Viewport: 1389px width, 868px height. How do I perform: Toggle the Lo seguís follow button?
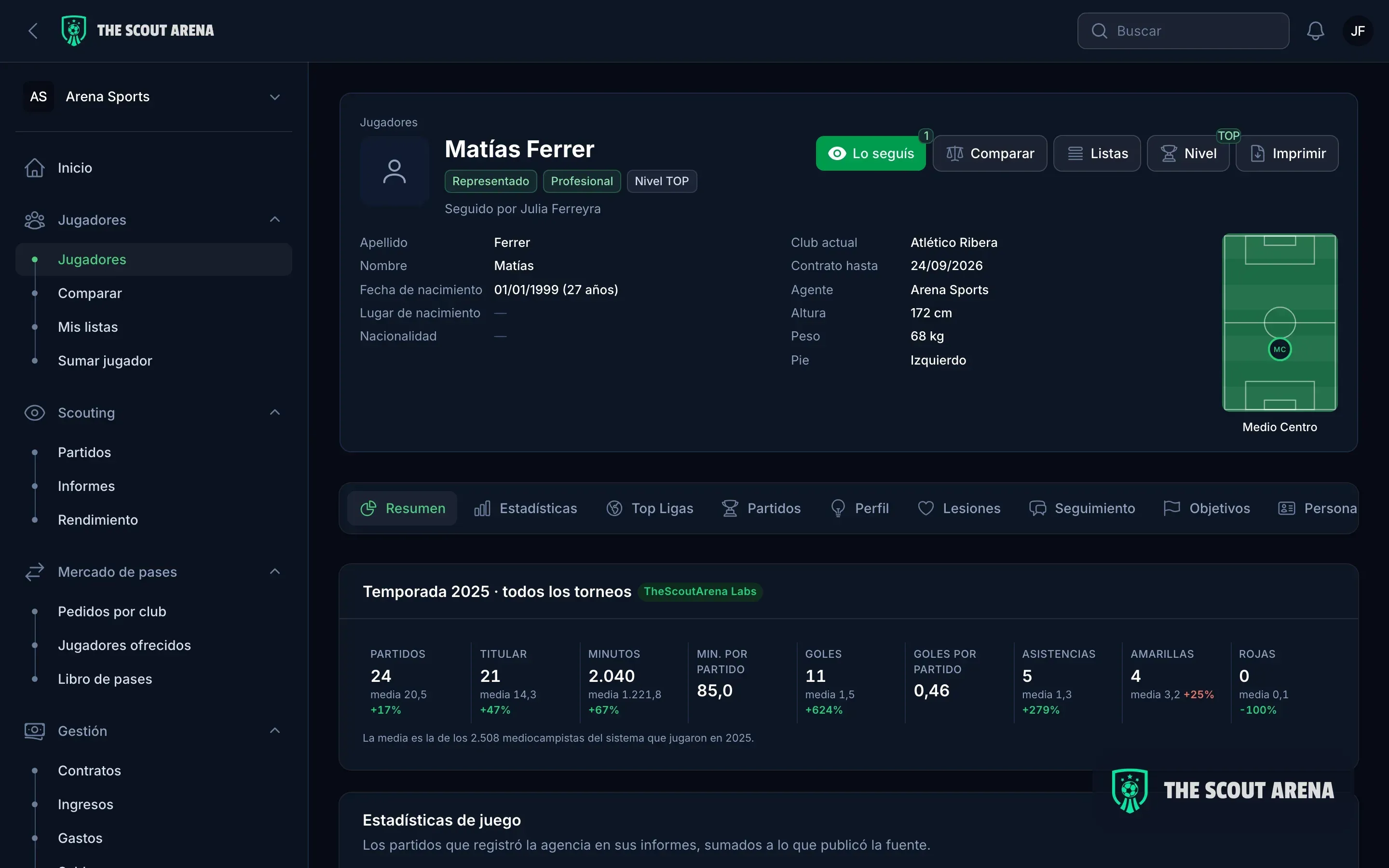[870, 153]
